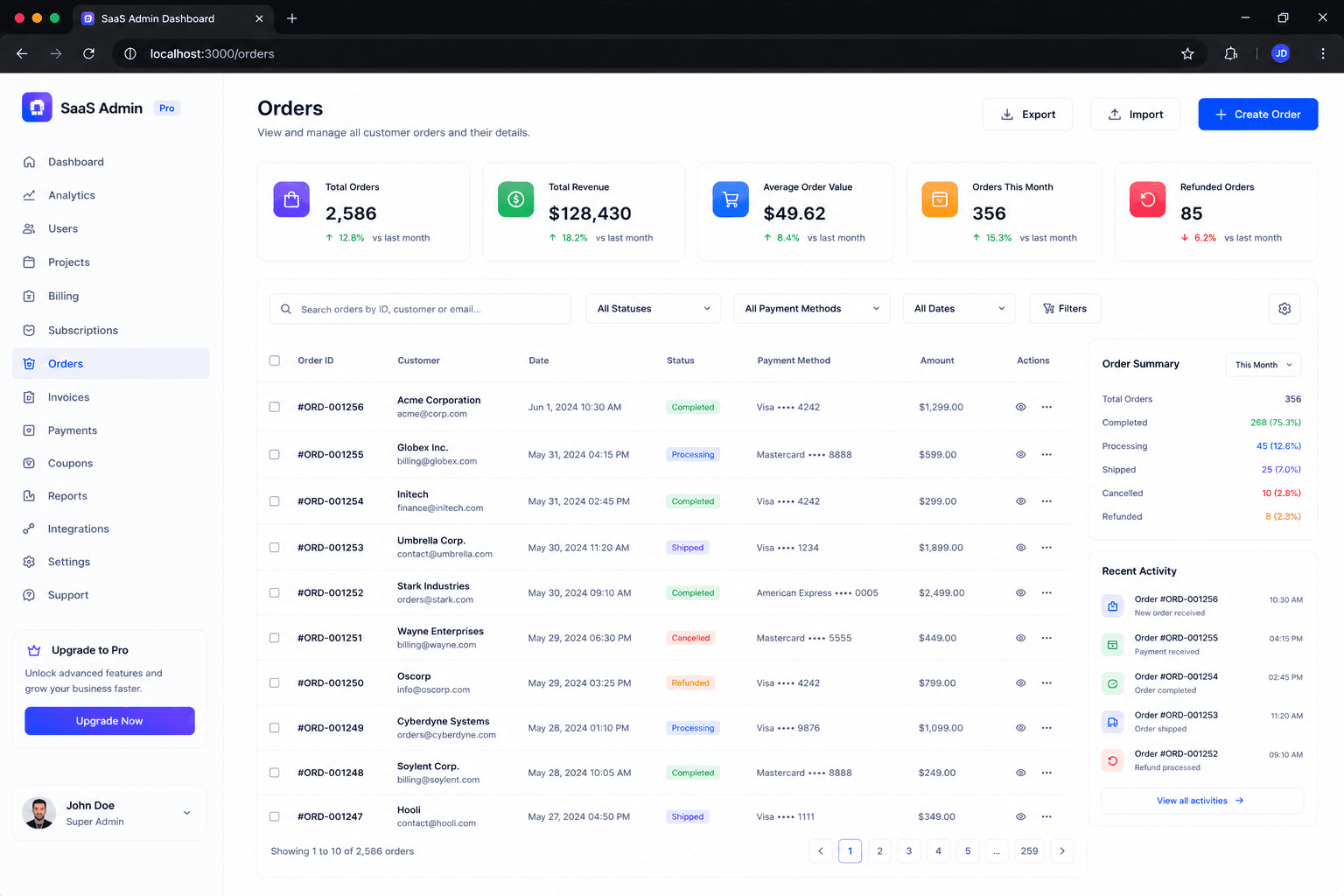The width and height of the screenshot is (1344, 896).
Task: Open more actions menu for #ORD-001251
Action: tap(1046, 638)
